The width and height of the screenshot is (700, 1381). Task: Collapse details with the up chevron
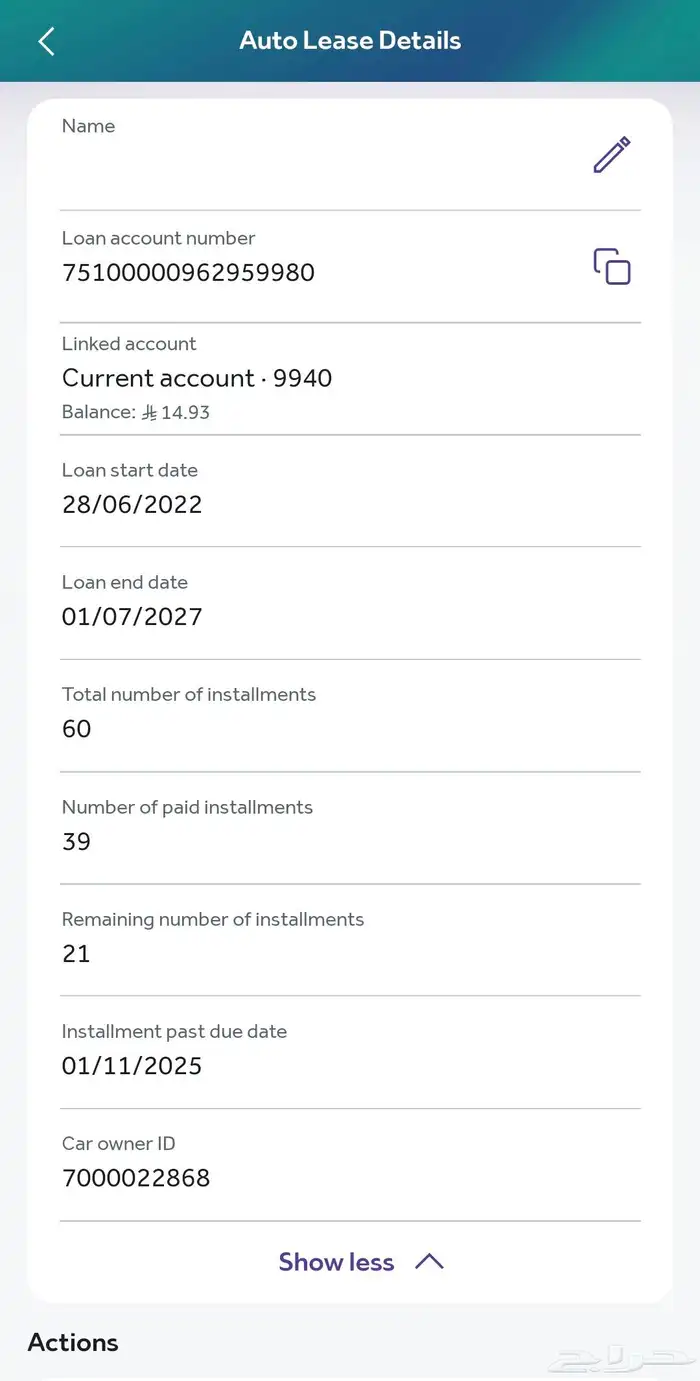[x=429, y=1262]
